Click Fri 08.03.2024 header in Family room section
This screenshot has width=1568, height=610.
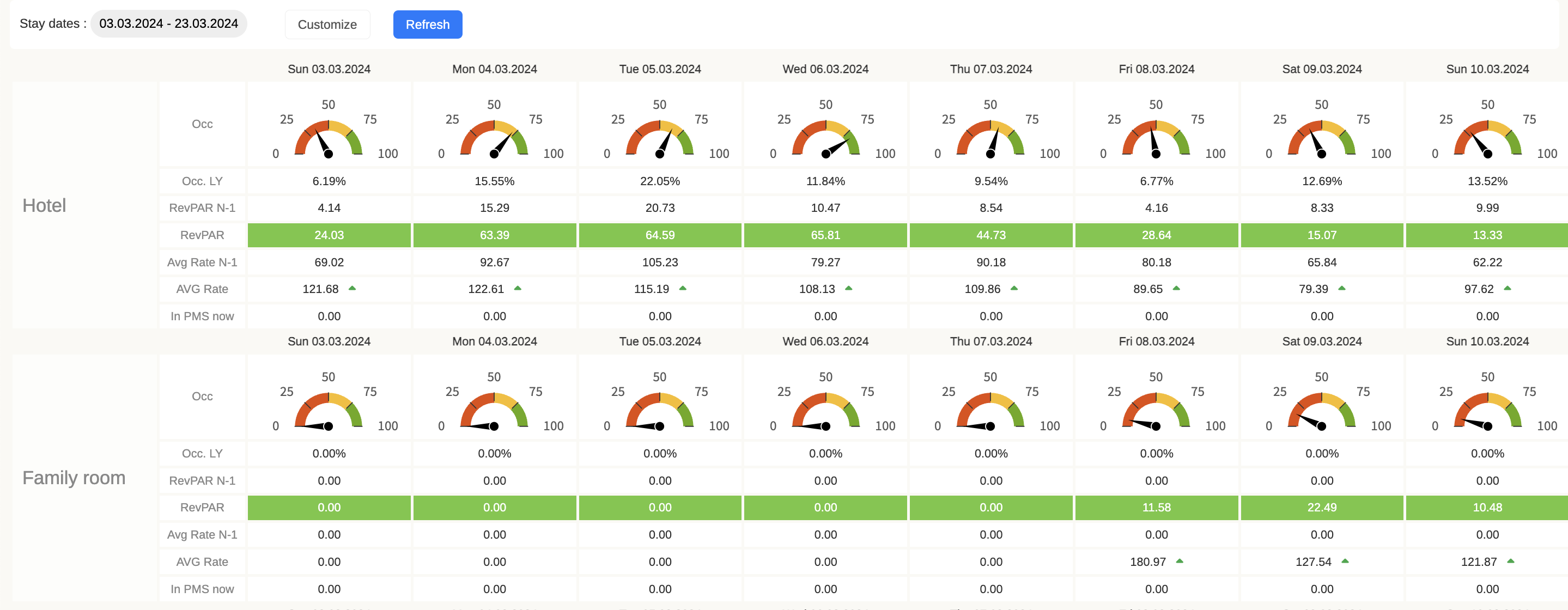click(x=1156, y=341)
